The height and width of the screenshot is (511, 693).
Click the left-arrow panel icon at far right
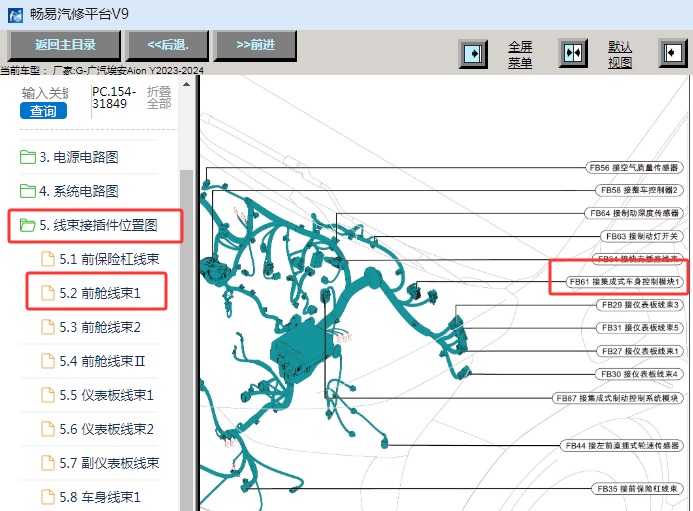(673, 53)
